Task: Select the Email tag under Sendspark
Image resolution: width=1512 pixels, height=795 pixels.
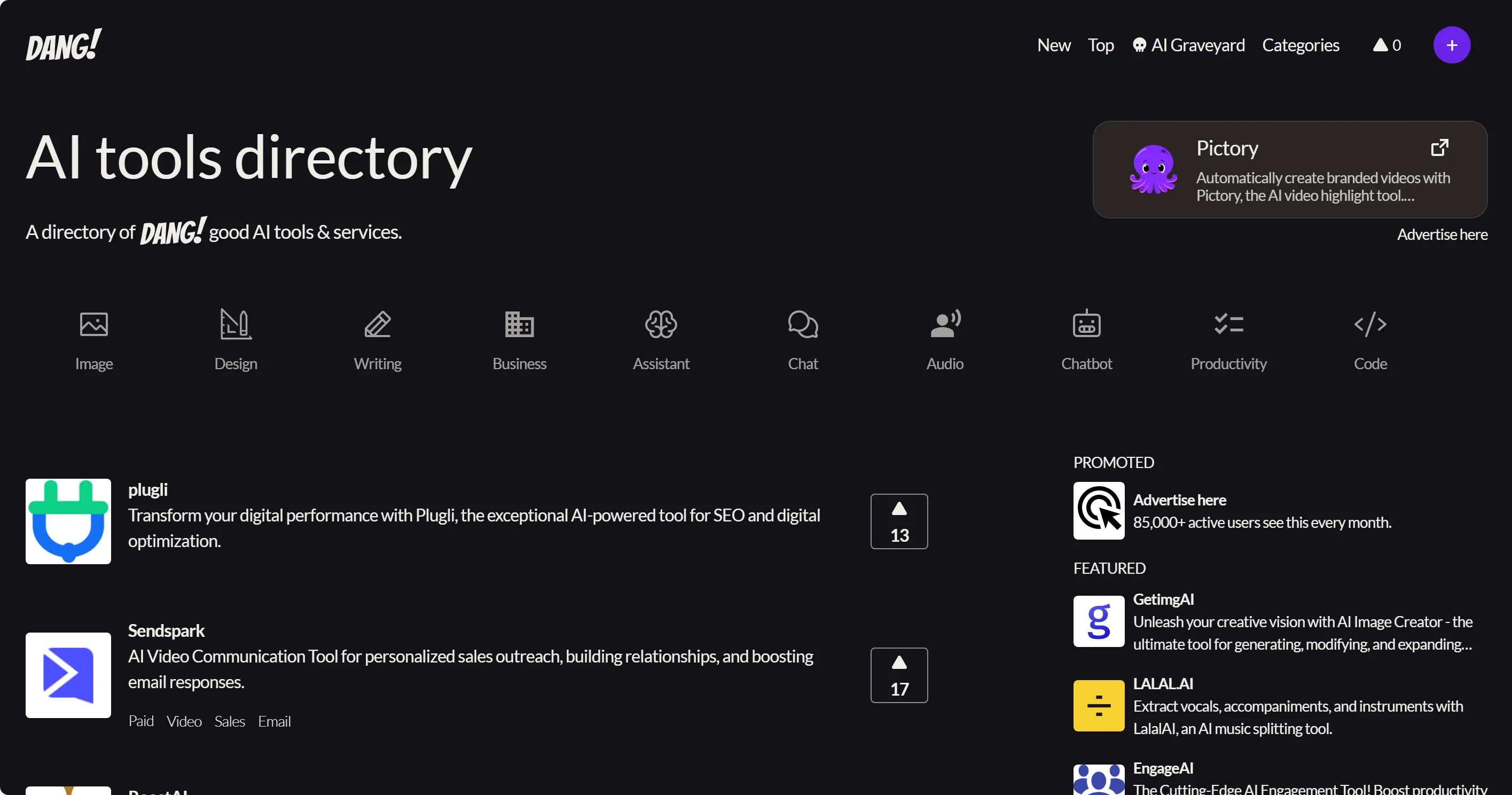Action: click(274, 721)
